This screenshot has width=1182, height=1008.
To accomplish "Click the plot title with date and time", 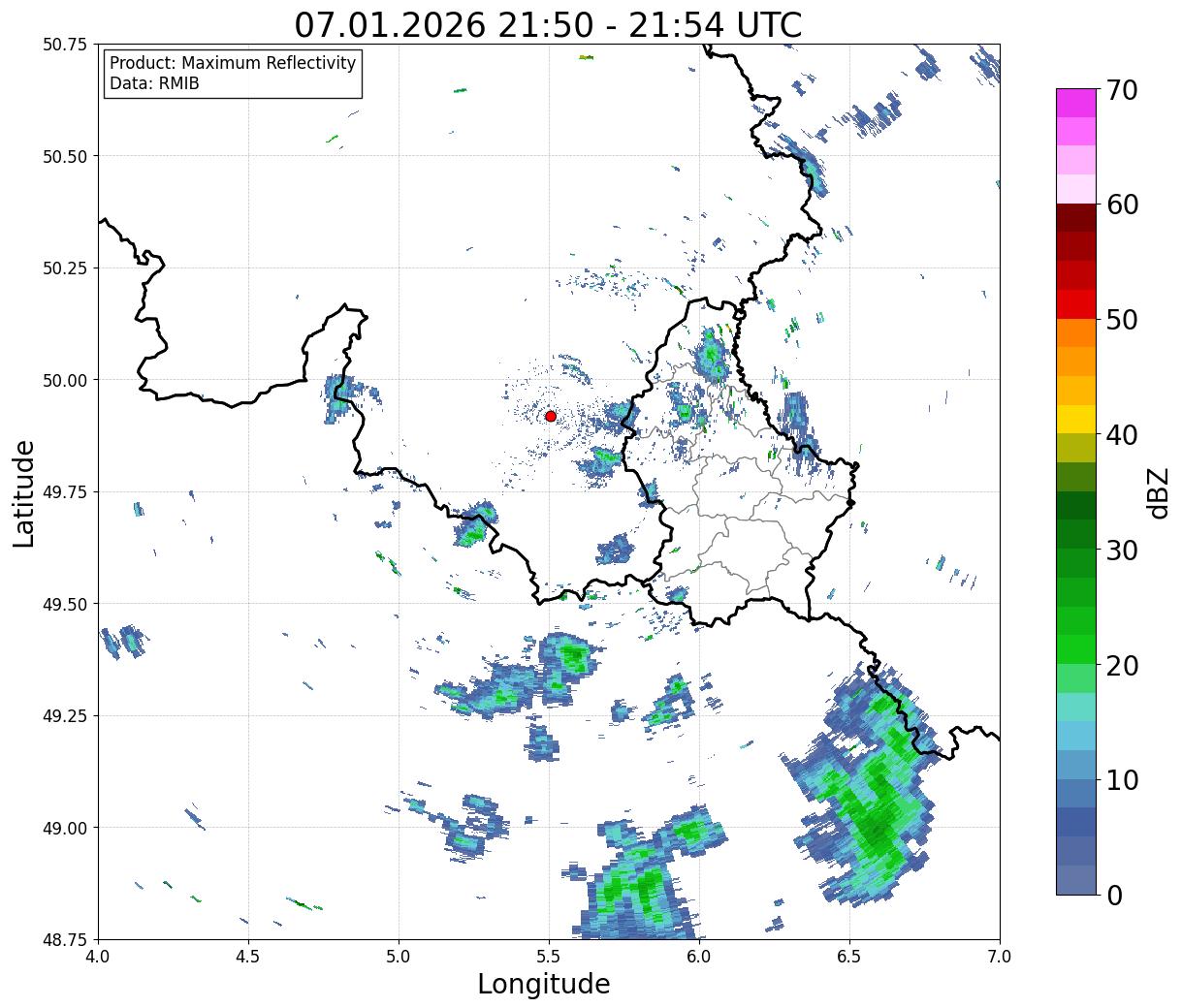I will pyautogui.click(x=549, y=24).
